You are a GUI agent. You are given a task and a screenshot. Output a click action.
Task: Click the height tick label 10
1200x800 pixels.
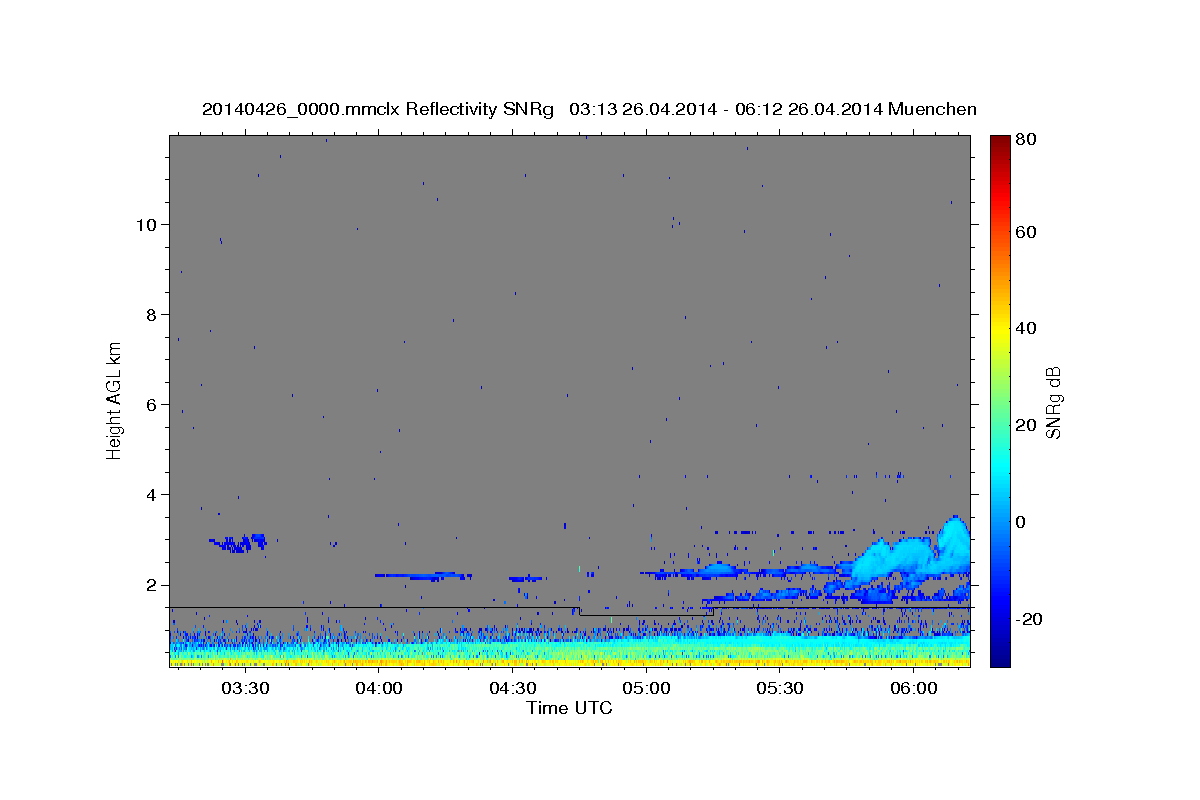coord(146,224)
